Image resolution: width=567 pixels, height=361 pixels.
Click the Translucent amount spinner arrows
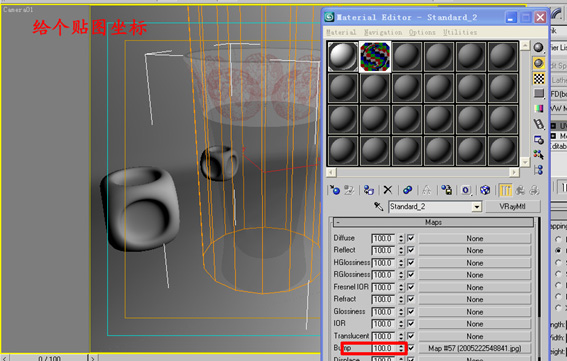click(x=401, y=336)
